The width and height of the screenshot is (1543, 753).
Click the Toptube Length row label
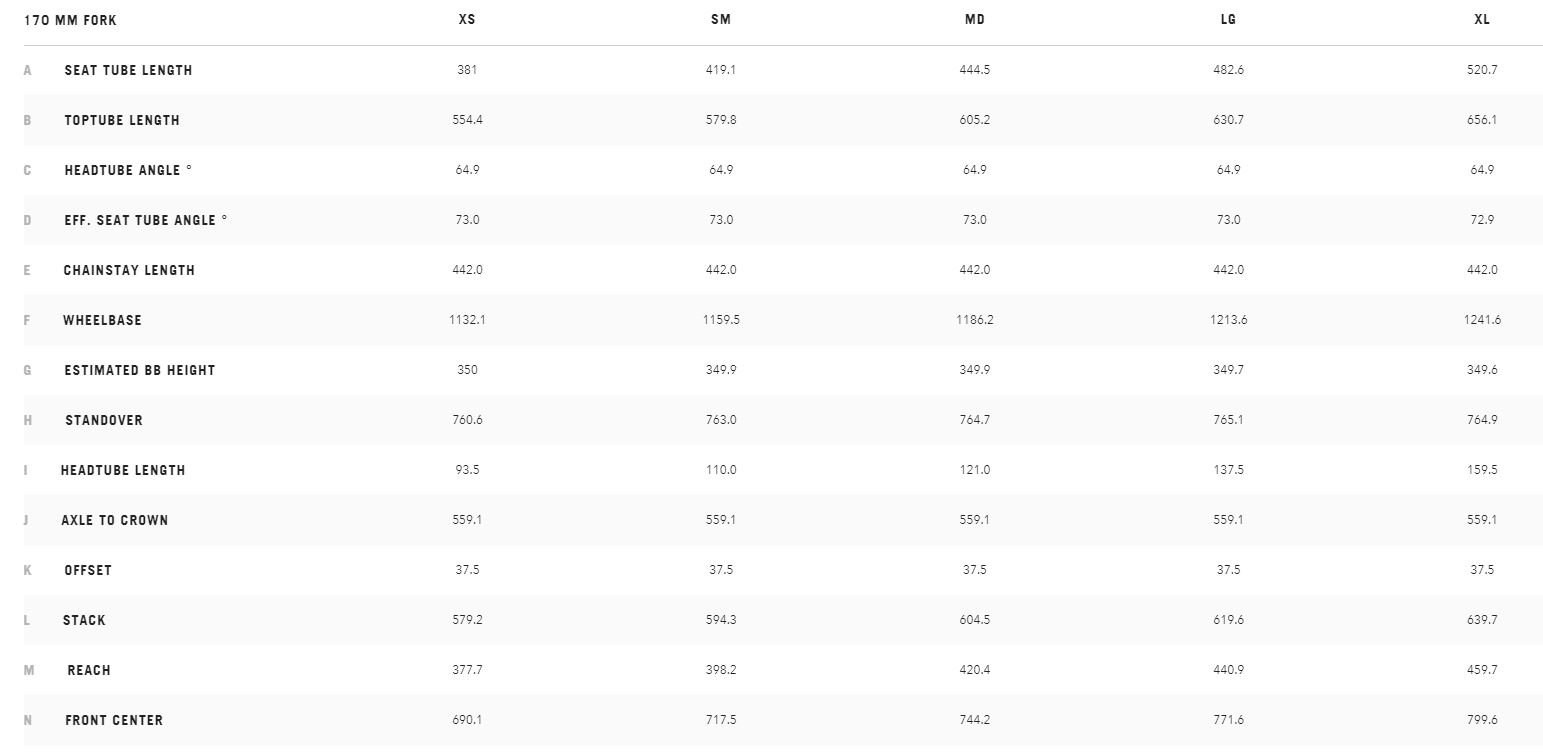pyautogui.click(x=122, y=120)
